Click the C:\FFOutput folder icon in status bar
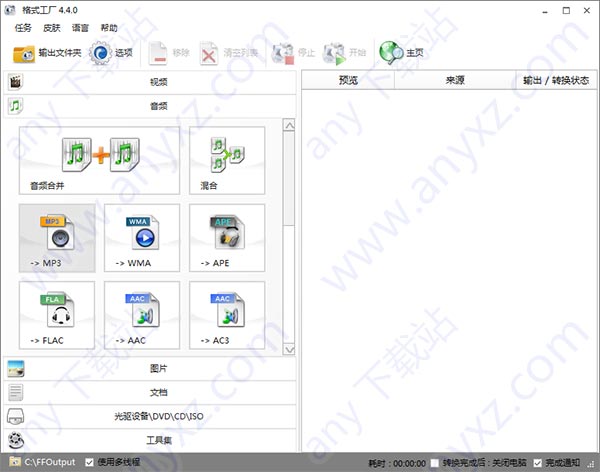600x472 pixels. pos(15,461)
